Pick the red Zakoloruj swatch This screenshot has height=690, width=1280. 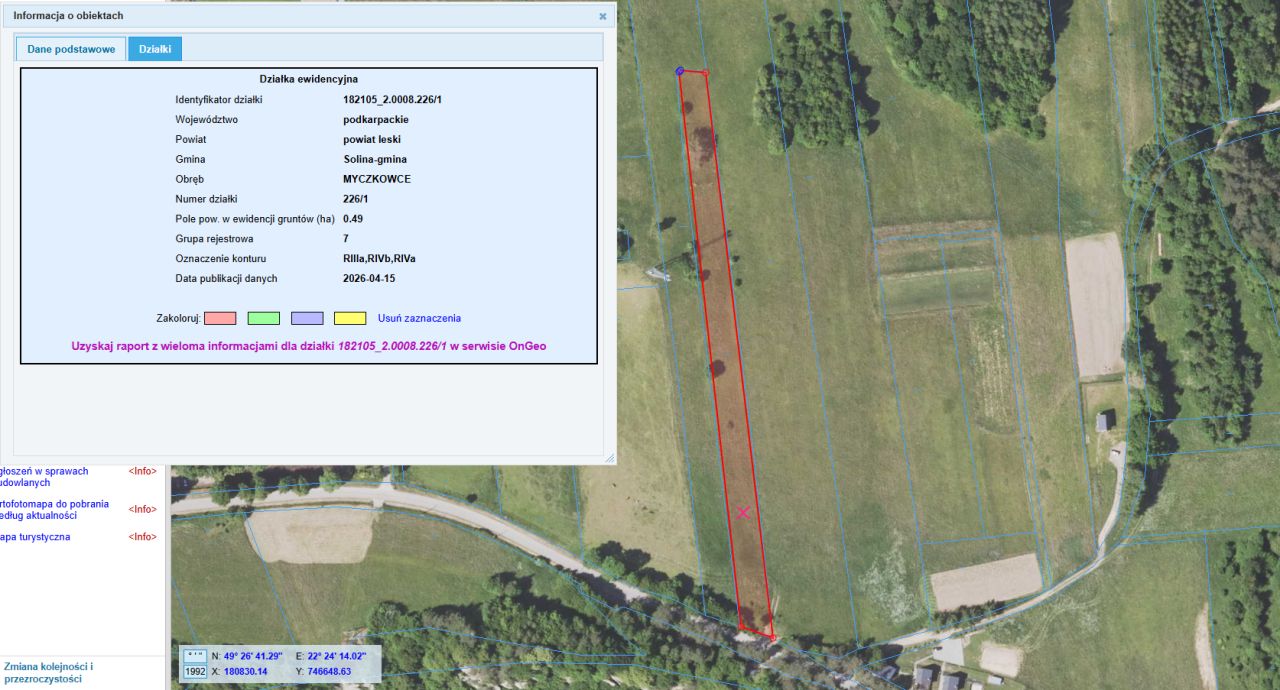point(220,318)
